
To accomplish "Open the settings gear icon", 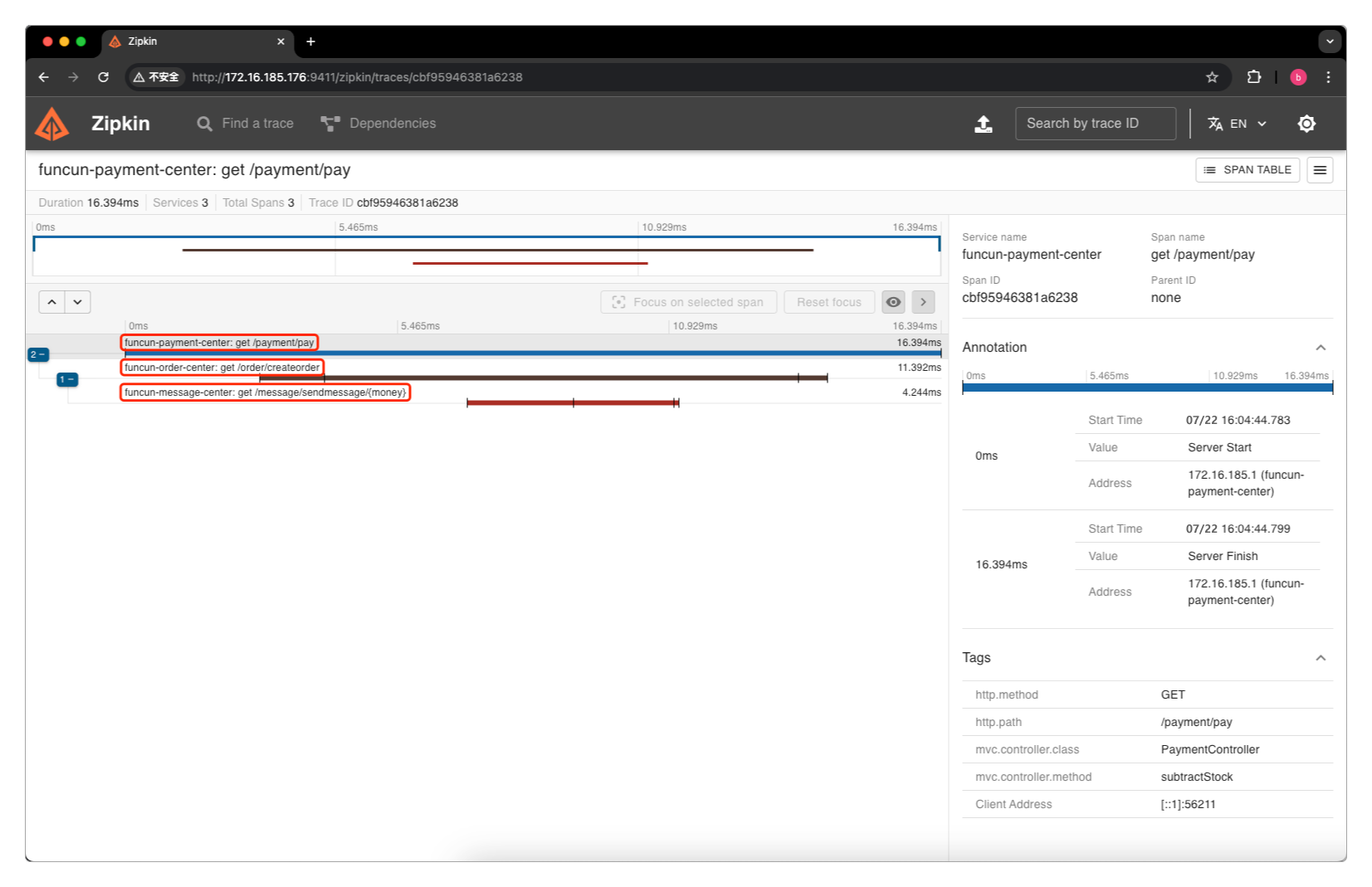I will click(x=1306, y=124).
